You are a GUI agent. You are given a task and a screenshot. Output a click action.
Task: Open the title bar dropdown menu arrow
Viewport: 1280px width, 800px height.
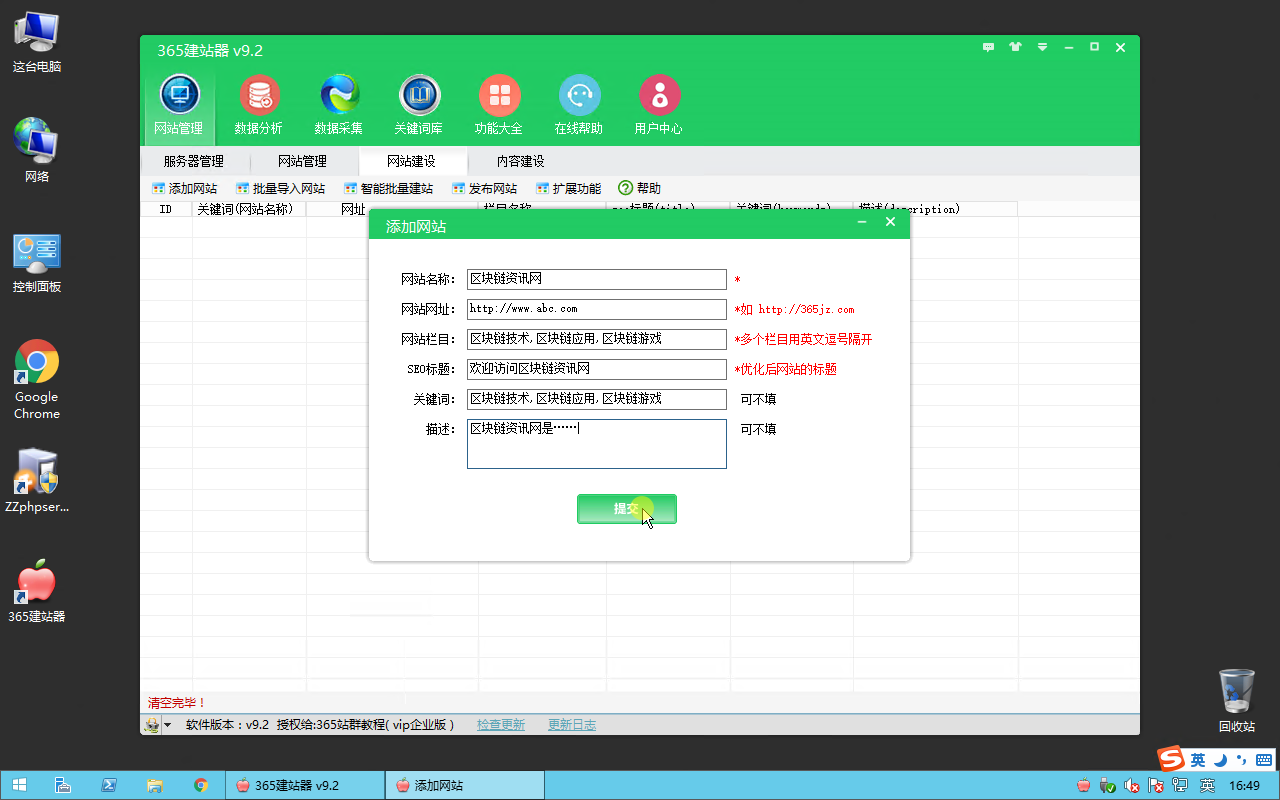pyautogui.click(x=1042, y=47)
